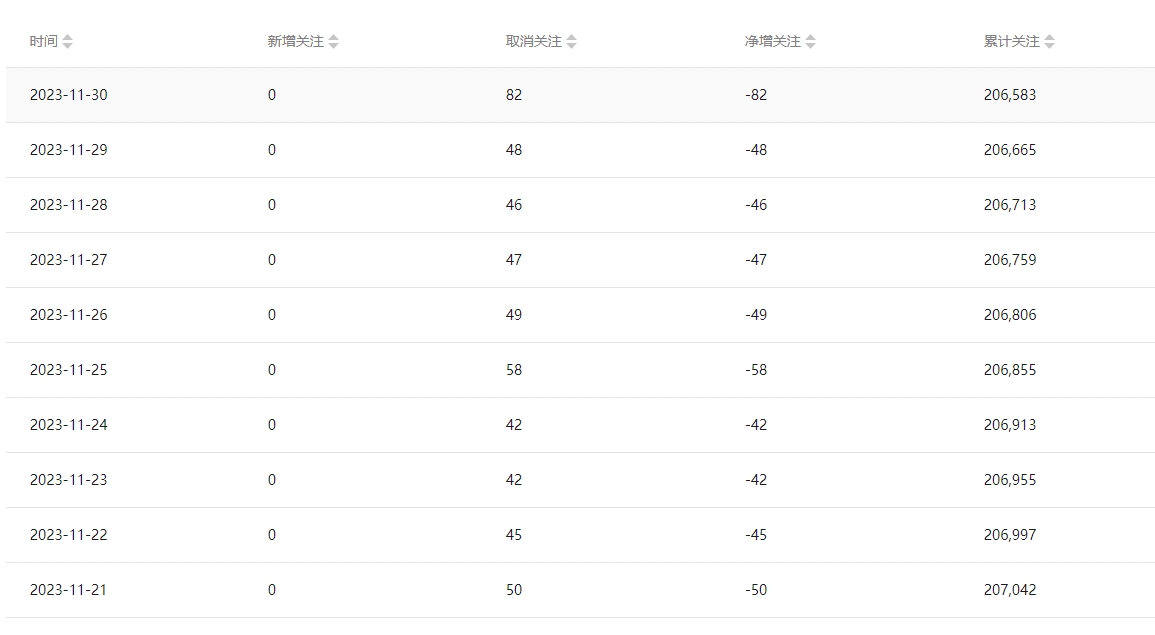Sort by 时间 column sort icon
This screenshot has height=635, width=1155.
(x=68, y=42)
